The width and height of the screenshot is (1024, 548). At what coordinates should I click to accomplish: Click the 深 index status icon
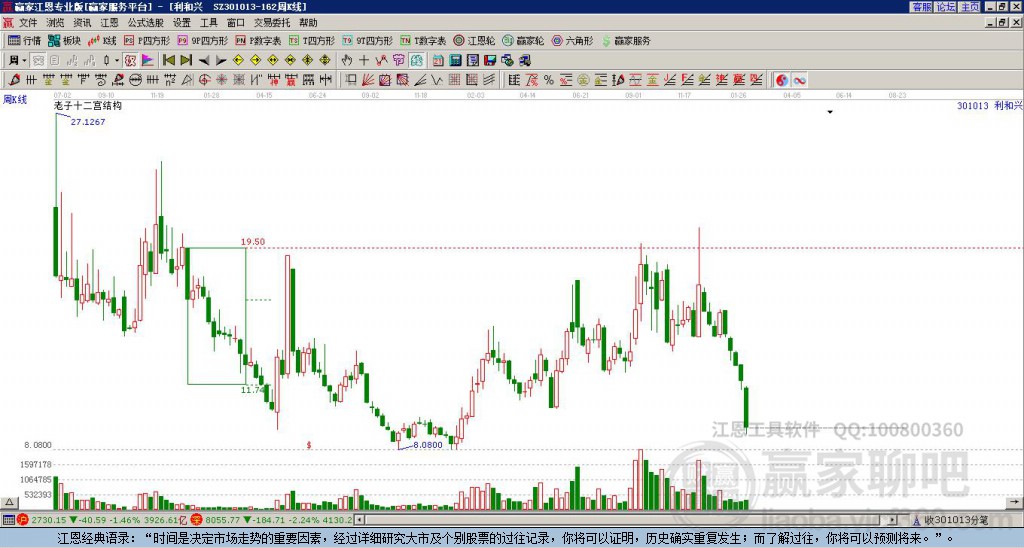(195, 520)
